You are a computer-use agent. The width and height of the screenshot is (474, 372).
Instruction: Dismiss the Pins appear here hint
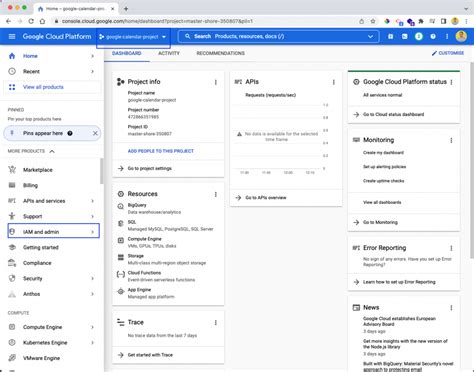point(95,133)
